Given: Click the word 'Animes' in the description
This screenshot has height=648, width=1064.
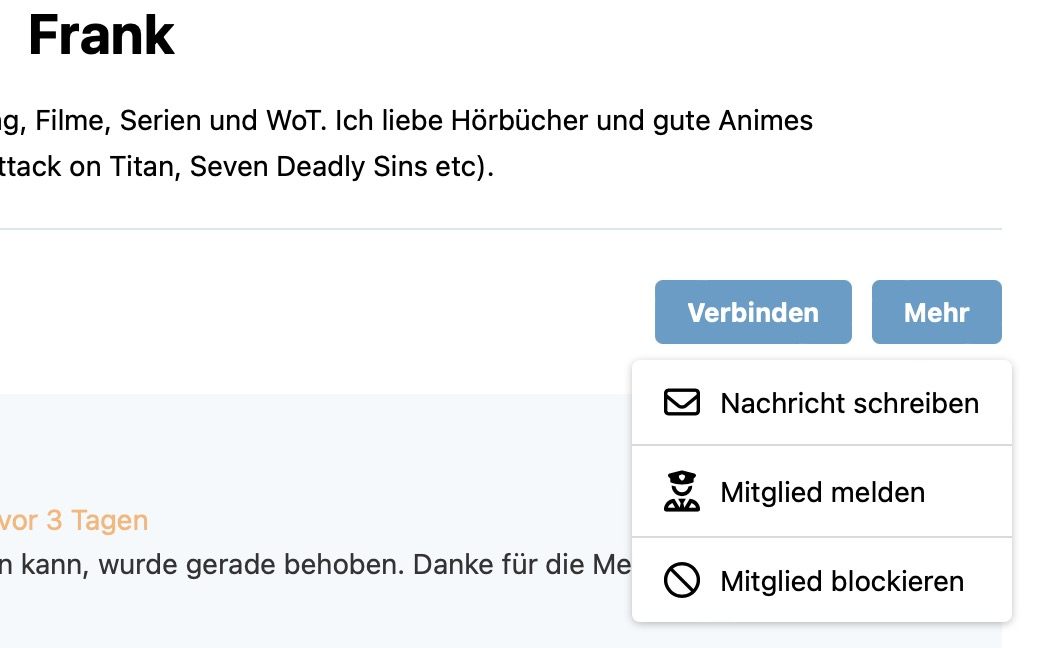Looking at the screenshot, I should click(x=765, y=121).
